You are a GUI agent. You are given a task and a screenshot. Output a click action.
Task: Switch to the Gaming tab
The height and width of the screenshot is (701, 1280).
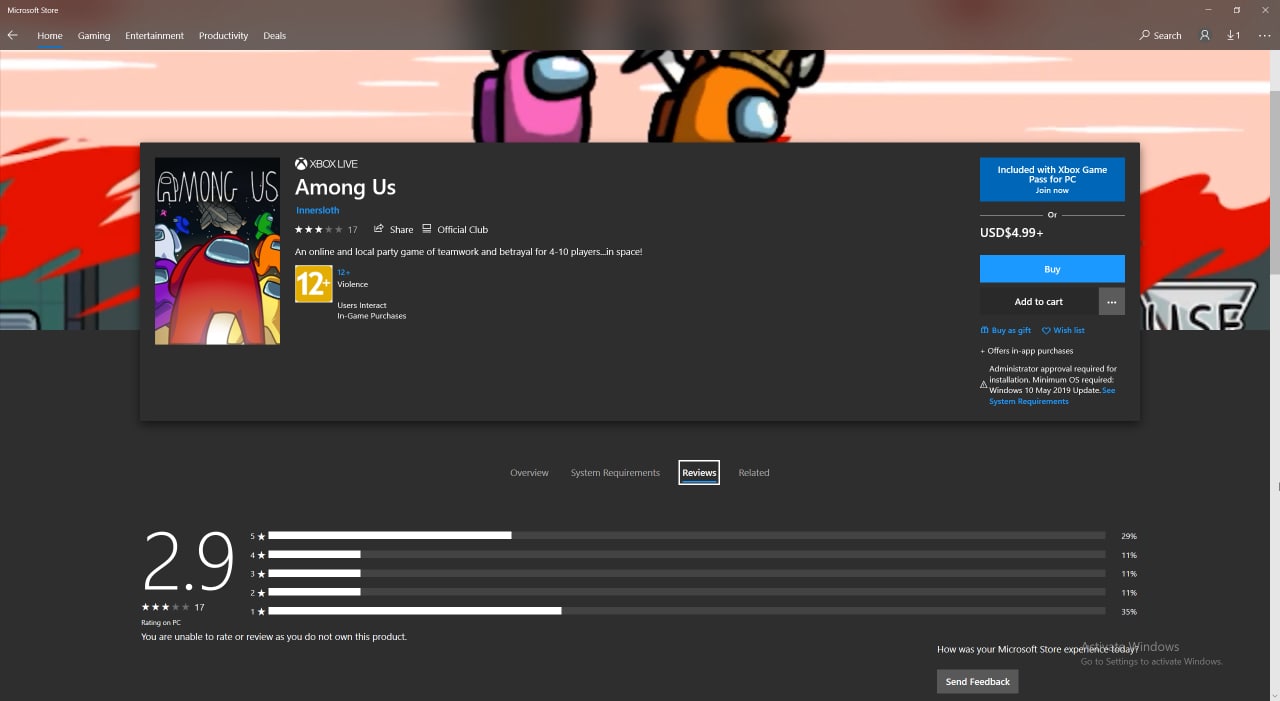click(x=94, y=35)
